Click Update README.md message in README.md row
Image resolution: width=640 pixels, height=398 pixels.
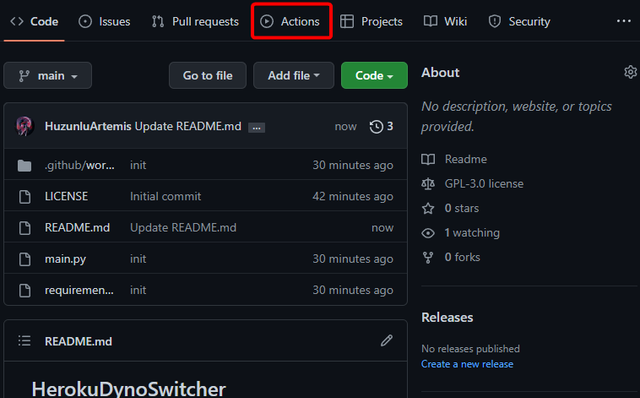[183, 227]
